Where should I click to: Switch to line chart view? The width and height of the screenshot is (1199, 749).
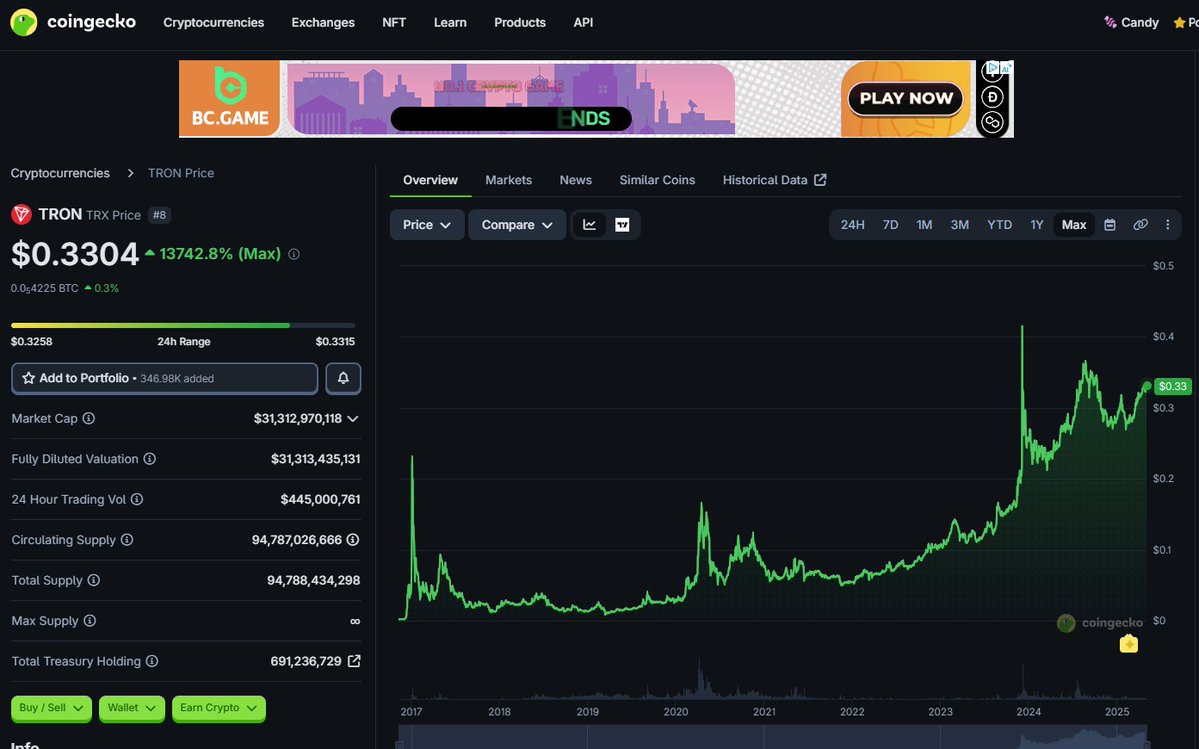coord(590,225)
